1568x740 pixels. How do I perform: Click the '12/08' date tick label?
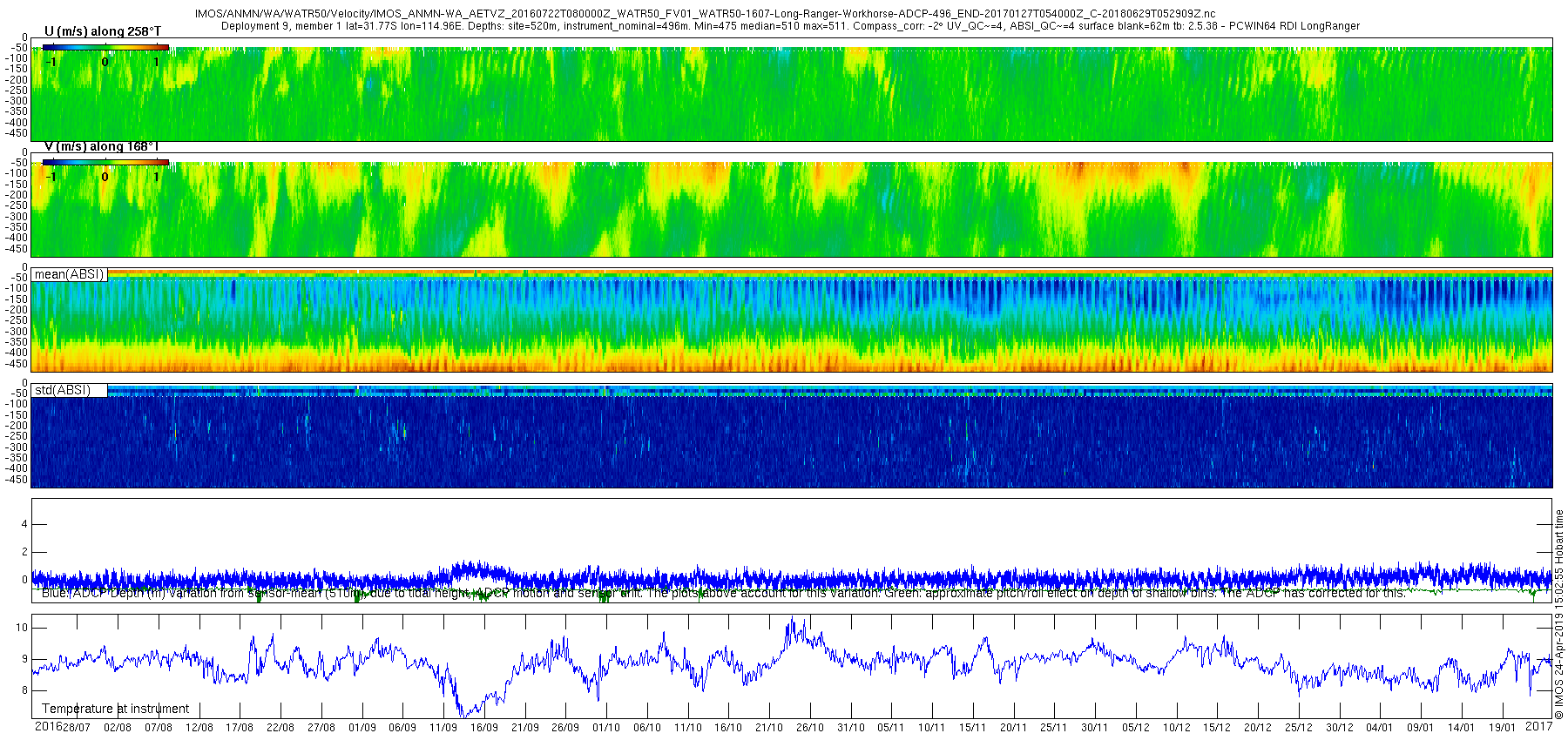[199, 728]
